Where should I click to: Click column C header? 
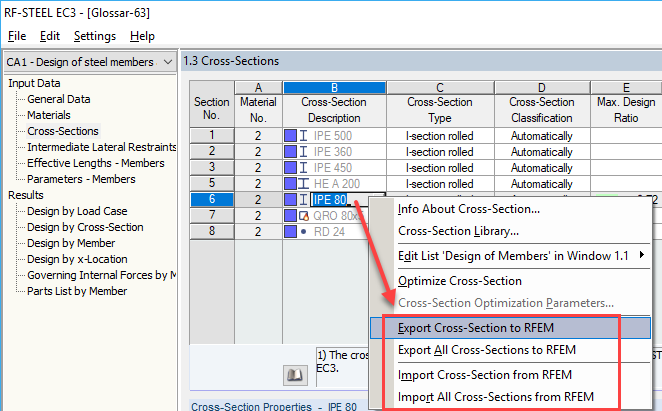click(440, 88)
